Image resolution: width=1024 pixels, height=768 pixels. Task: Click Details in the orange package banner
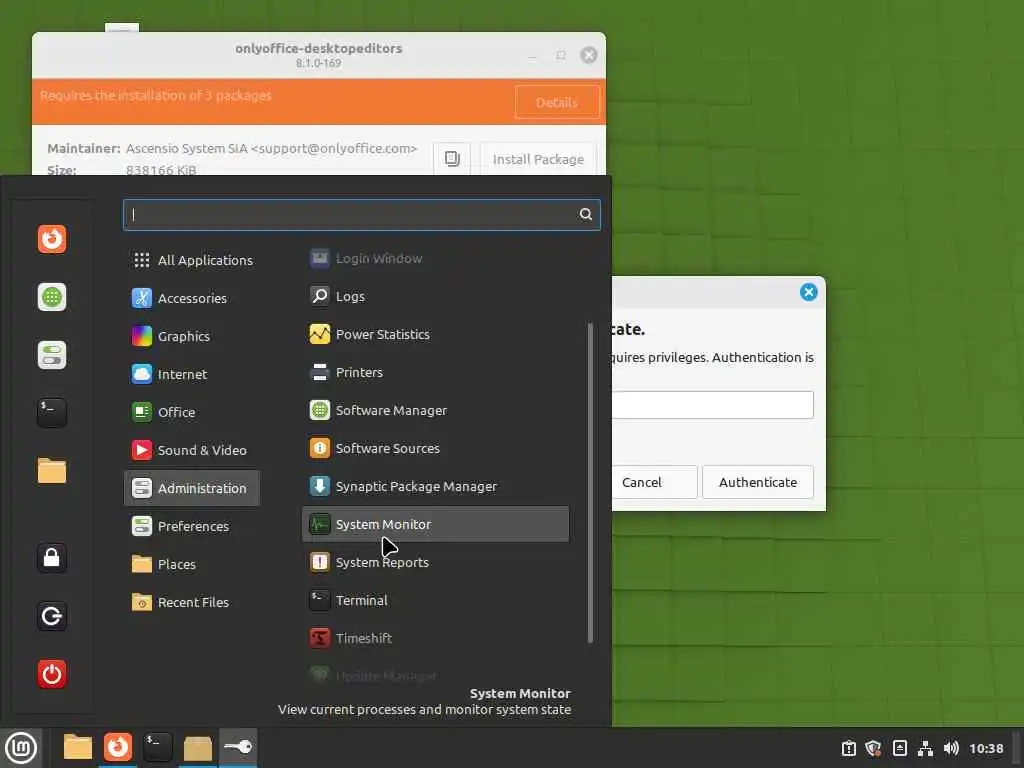tap(557, 103)
